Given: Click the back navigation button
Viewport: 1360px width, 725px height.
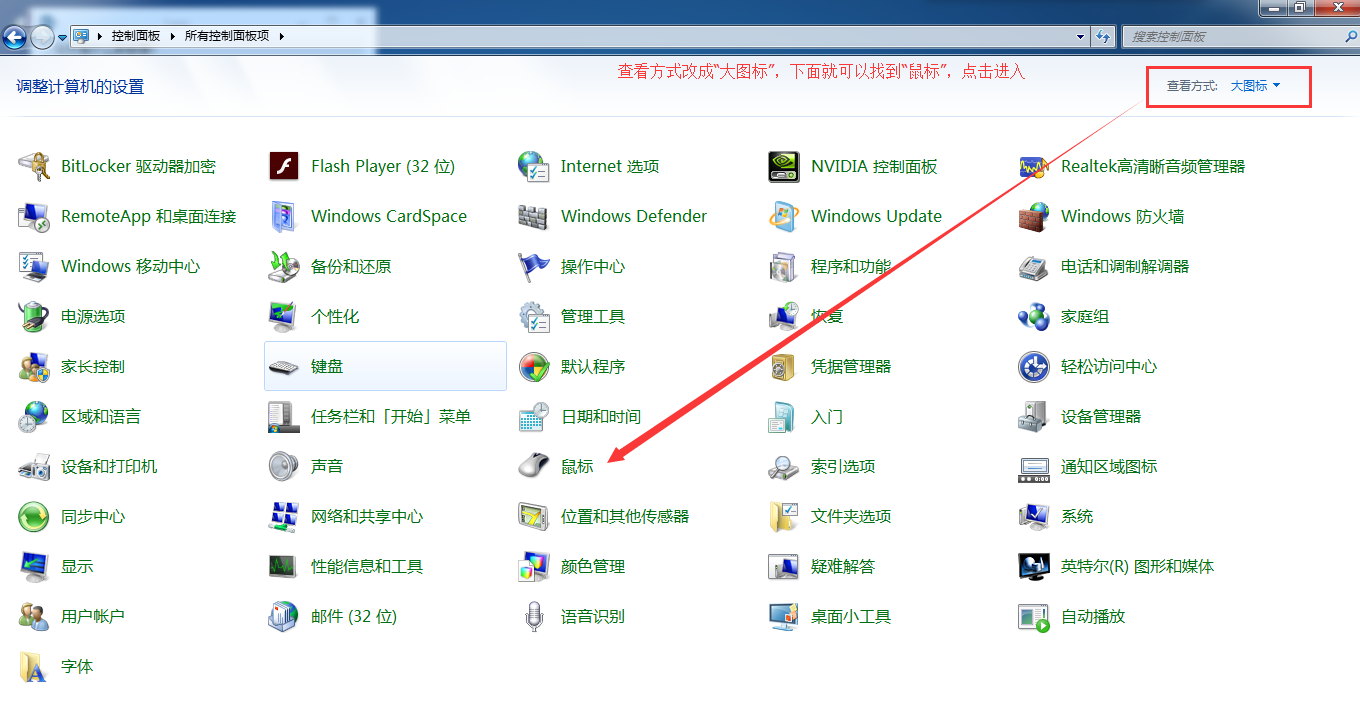Looking at the screenshot, I should tap(14, 38).
